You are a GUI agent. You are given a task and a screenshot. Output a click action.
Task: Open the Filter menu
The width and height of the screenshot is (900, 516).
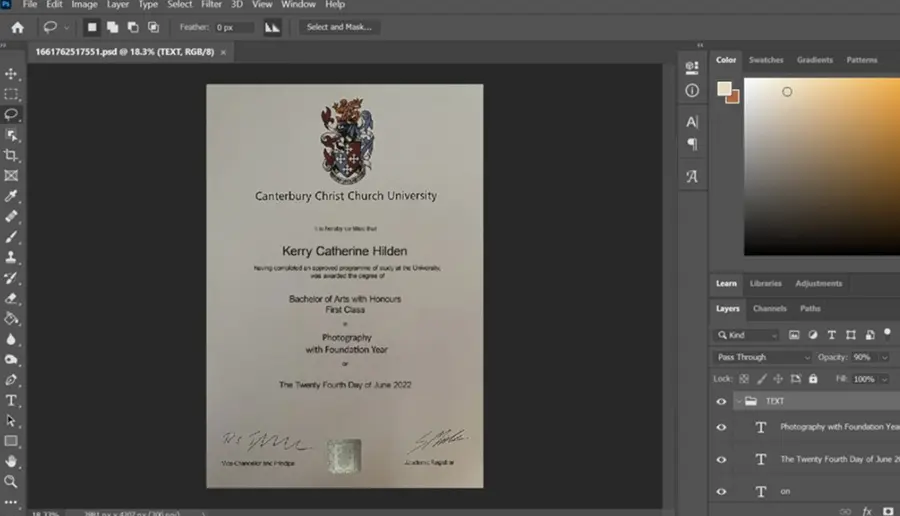pyautogui.click(x=211, y=5)
